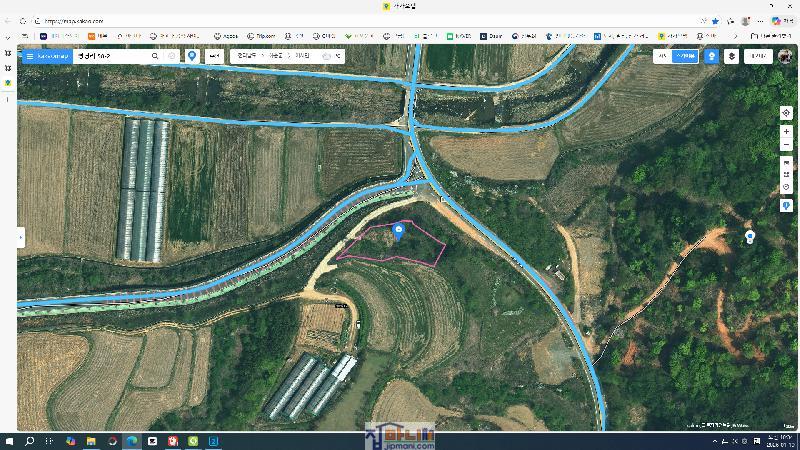This screenshot has height=450, width=800.
Task: Switch to the standard map view
Action: click(x=662, y=57)
